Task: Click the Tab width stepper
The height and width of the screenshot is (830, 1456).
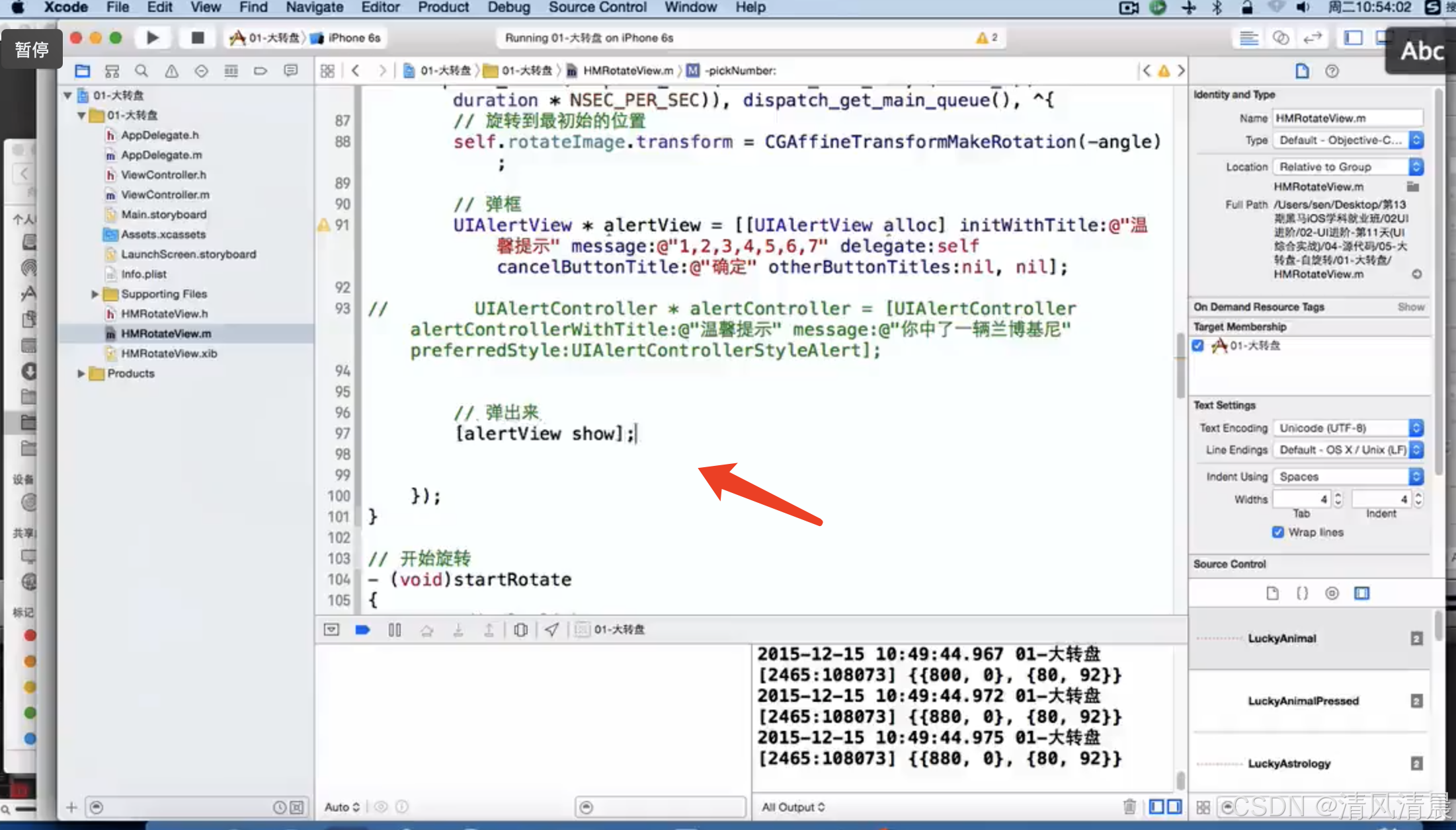Action: (x=1338, y=499)
